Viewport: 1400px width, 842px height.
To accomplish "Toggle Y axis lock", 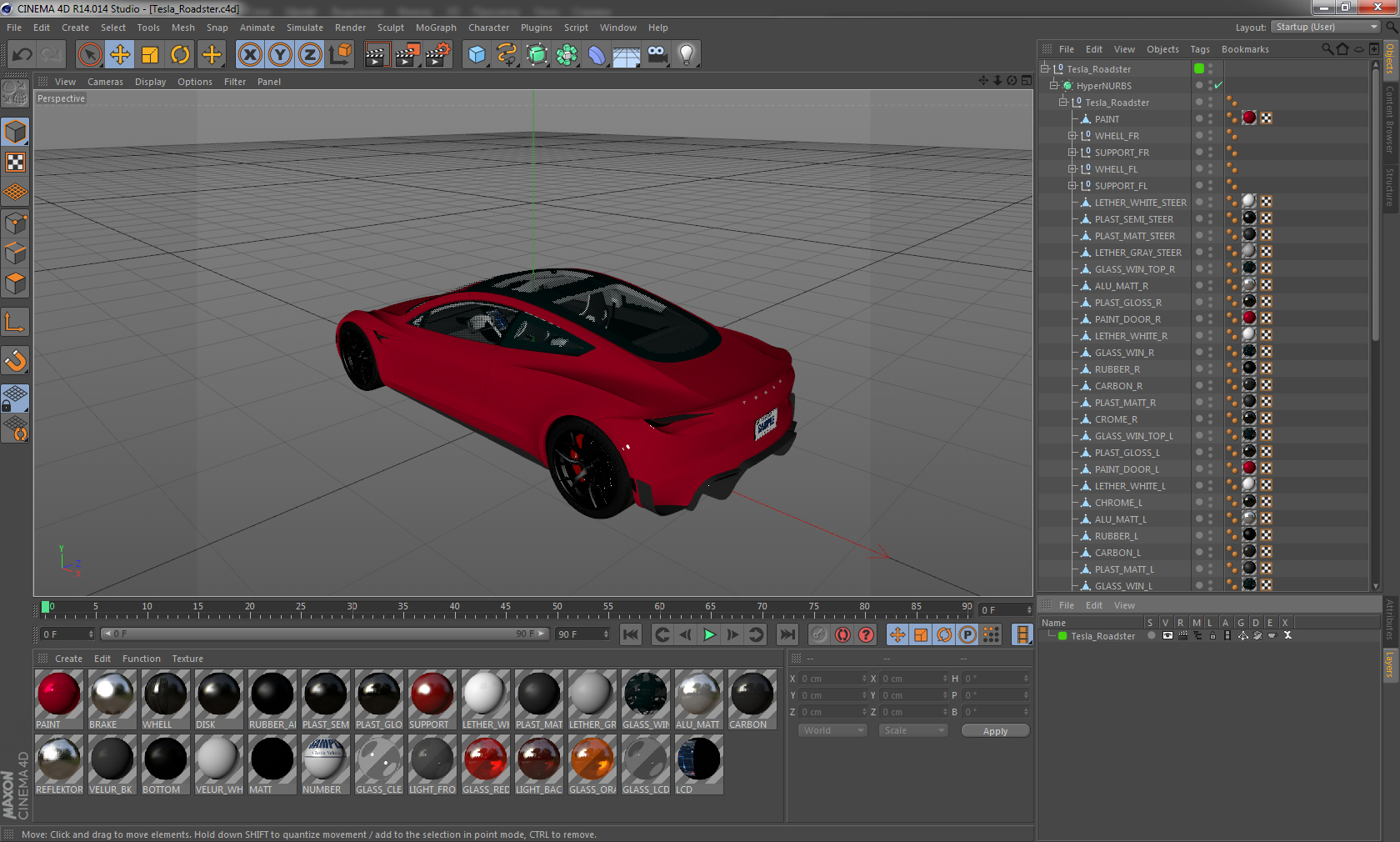I will pyautogui.click(x=280, y=55).
